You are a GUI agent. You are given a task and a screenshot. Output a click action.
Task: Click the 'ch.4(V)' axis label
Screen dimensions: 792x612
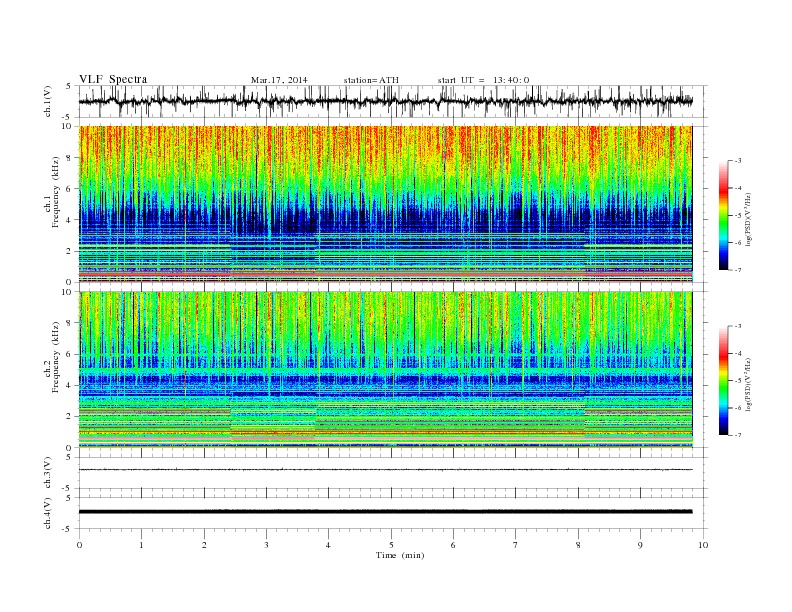(x=47, y=513)
